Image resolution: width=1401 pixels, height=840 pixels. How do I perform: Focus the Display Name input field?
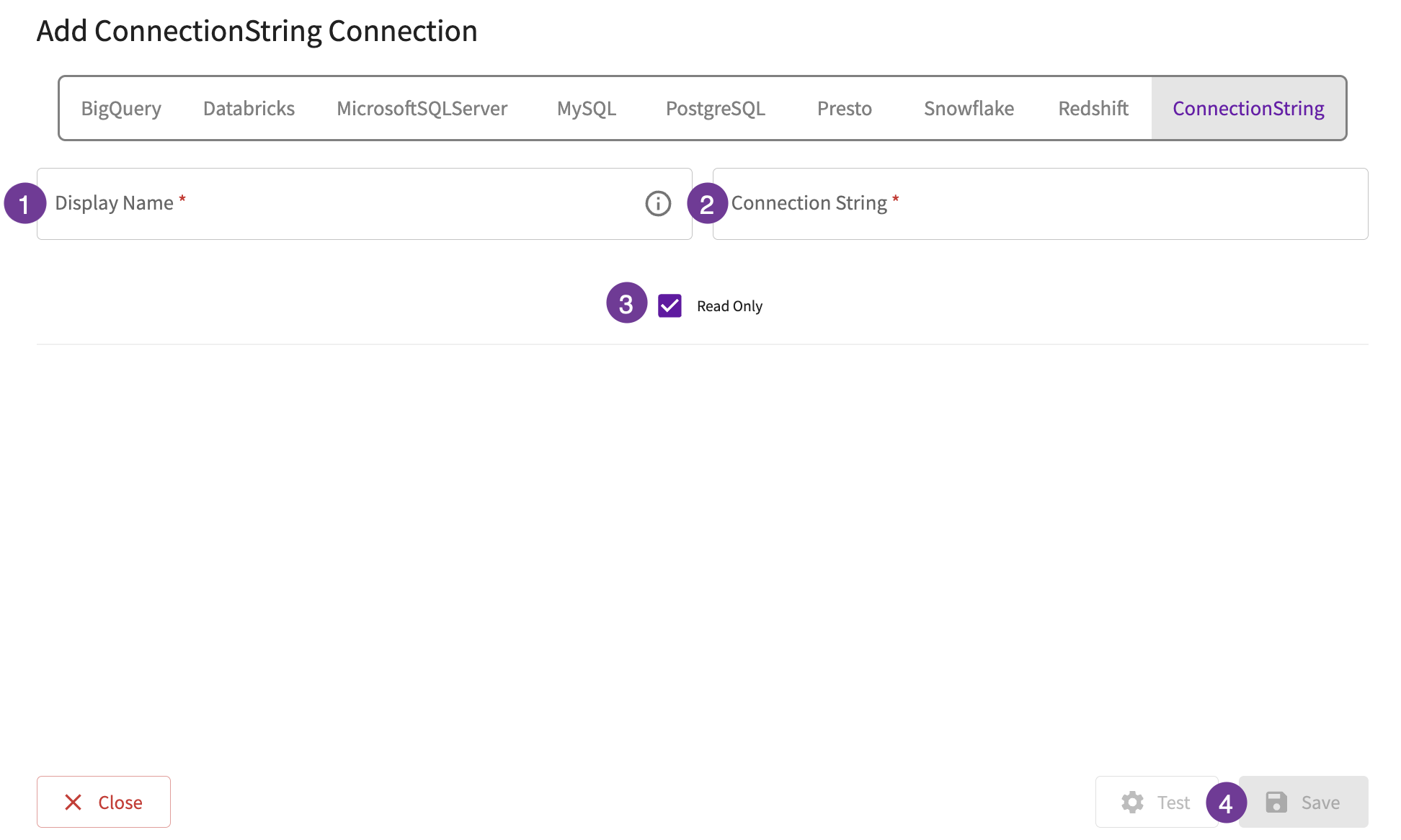click(x=365, y=204)
